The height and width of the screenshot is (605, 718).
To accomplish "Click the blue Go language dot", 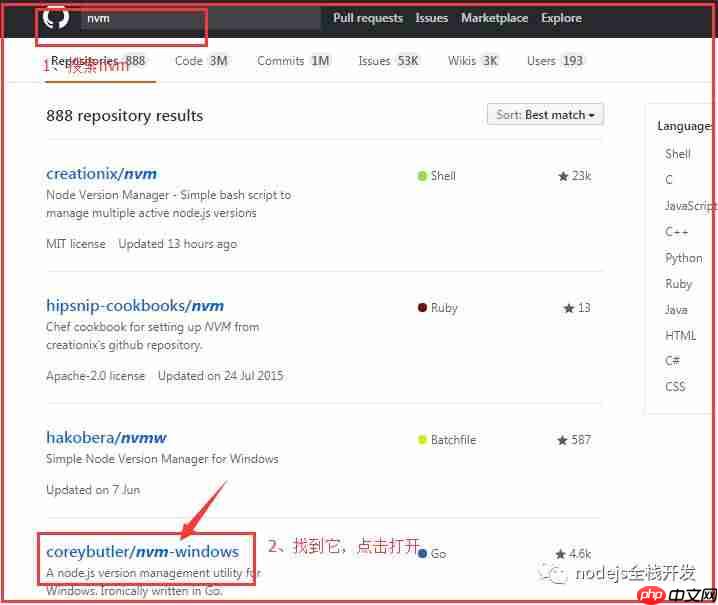I will coord(422,554).
